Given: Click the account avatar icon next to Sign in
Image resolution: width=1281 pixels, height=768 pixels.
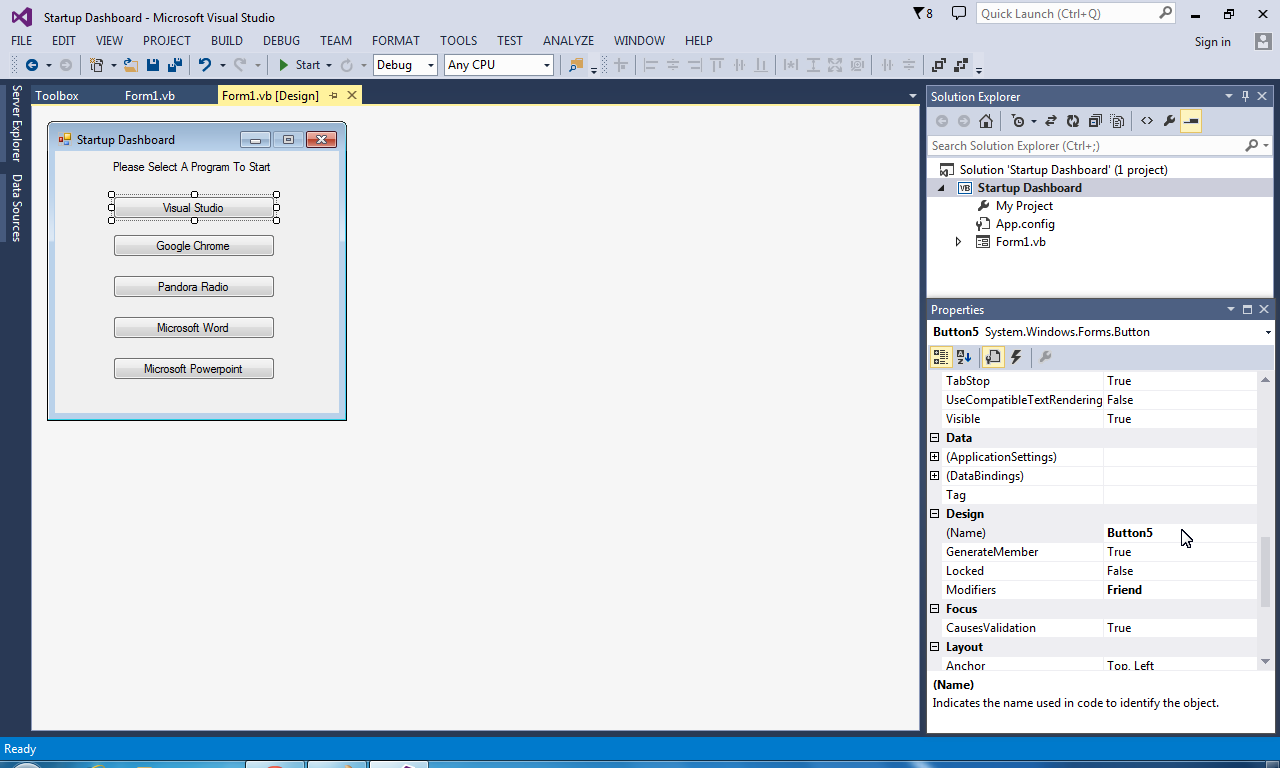Looking at the screenshot, I should [x=1263, y=41].
